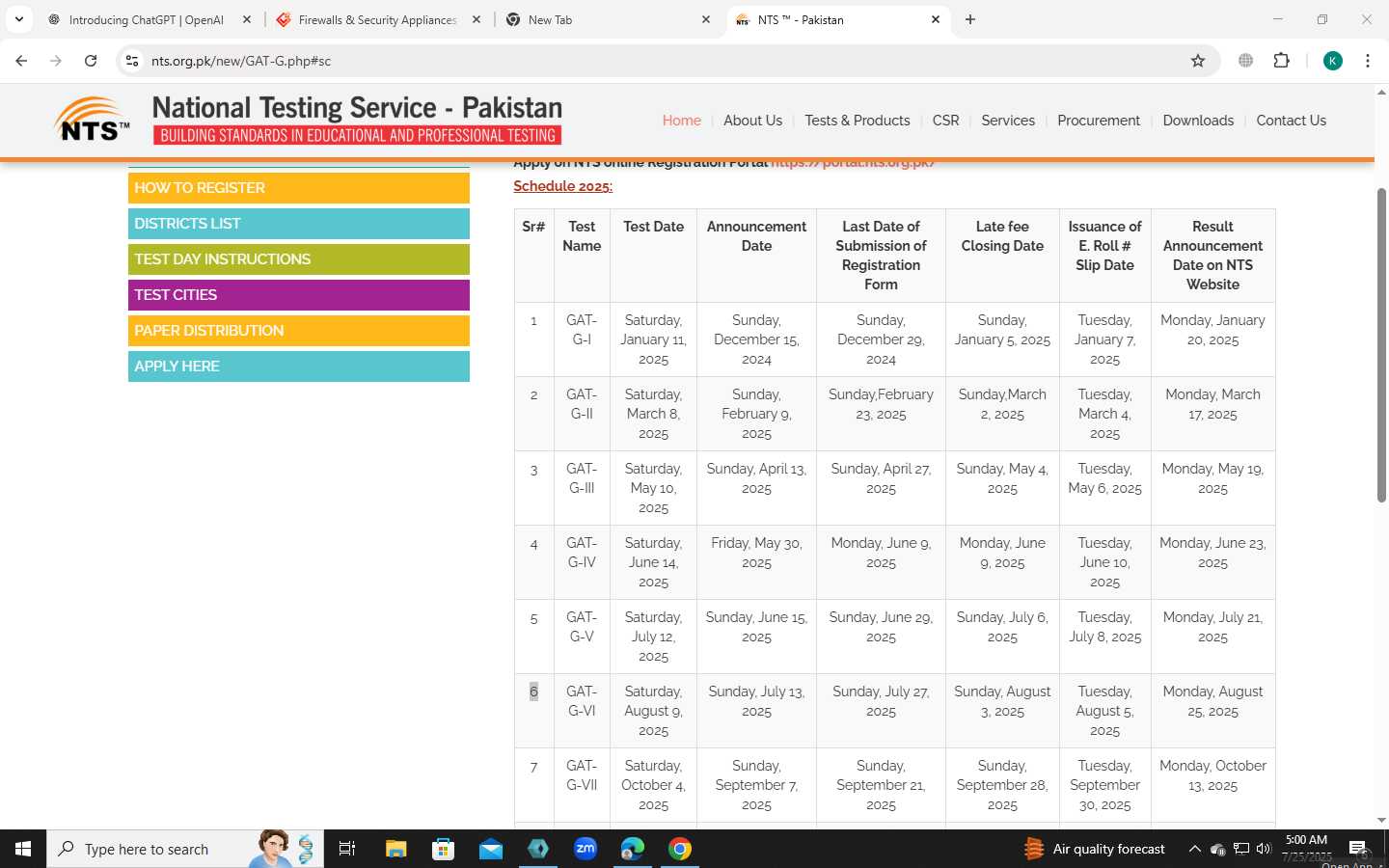Open the Contact Us menu item
Image resolution: width=1389 pixels, height=868 pixels.
(1291, 121)
